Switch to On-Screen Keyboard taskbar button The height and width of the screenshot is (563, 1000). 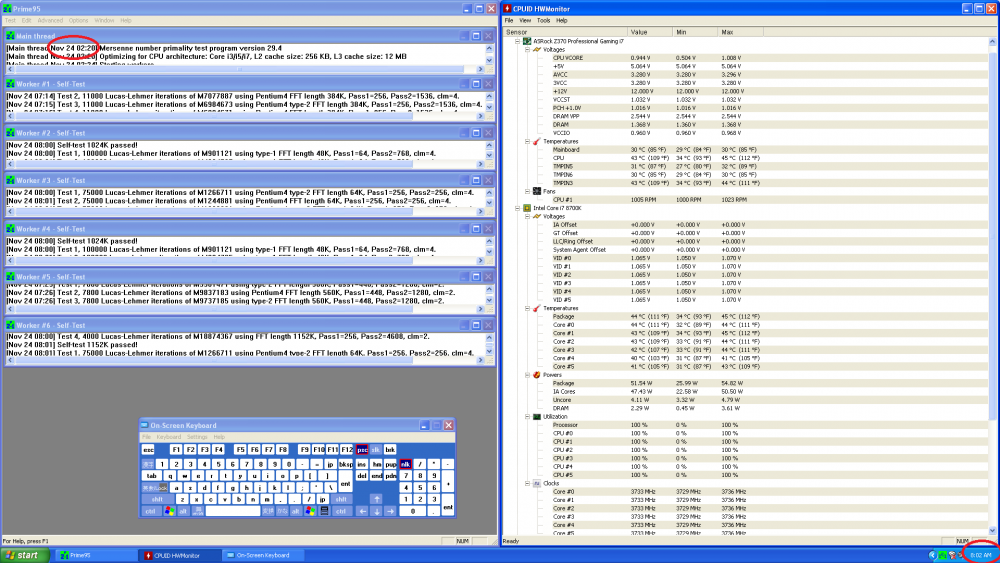click(264, 555)
